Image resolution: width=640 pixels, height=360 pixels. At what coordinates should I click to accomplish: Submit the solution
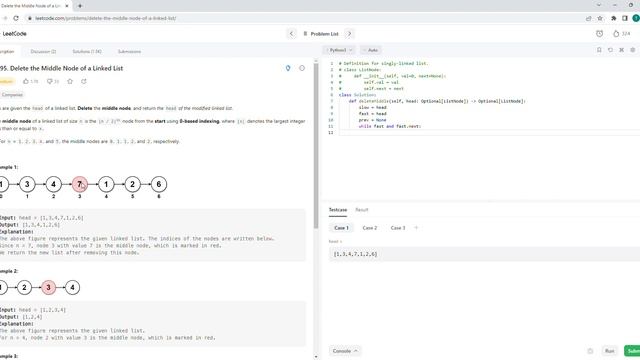point(632,351)
